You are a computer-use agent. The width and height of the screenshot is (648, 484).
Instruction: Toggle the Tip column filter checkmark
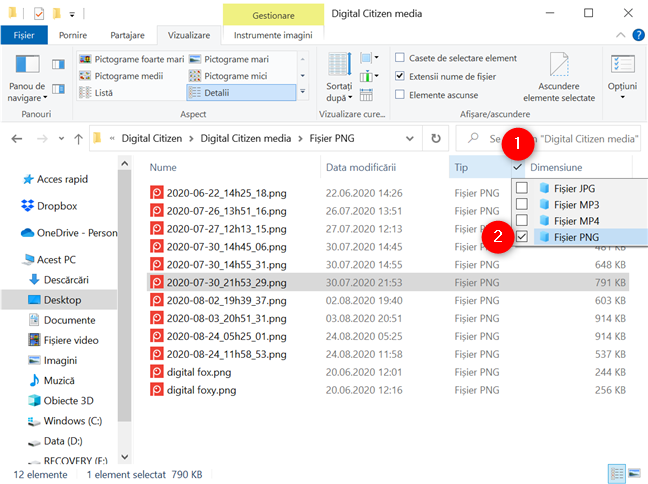click(517, 167)
